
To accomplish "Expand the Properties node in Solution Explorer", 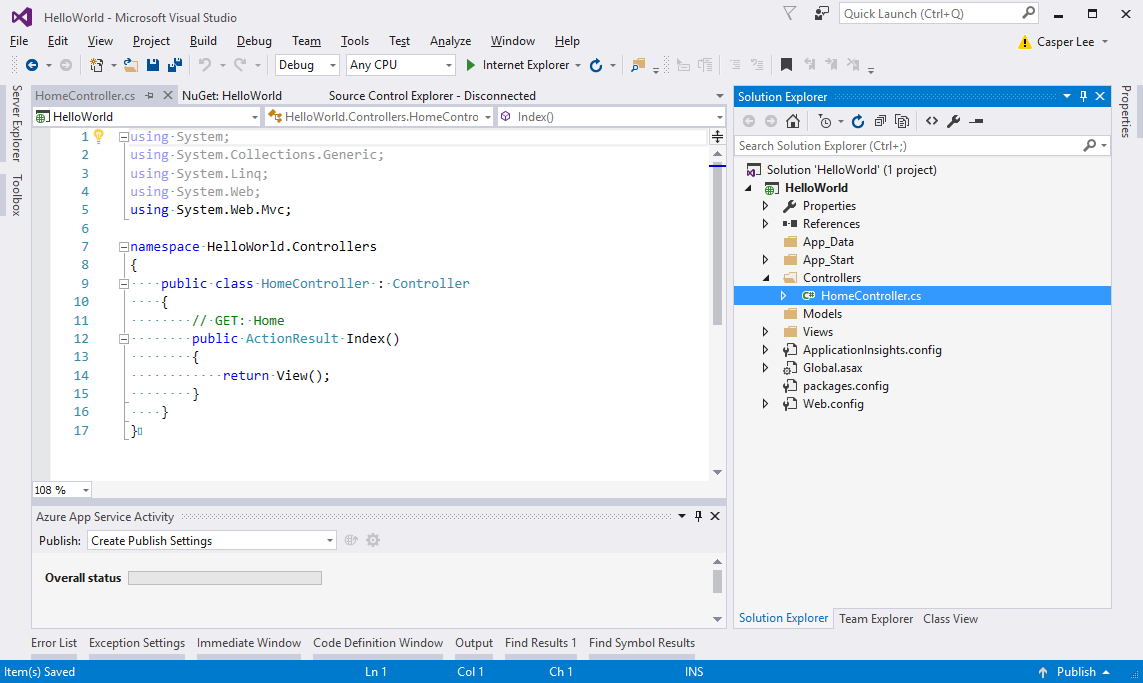I will 765,206.
